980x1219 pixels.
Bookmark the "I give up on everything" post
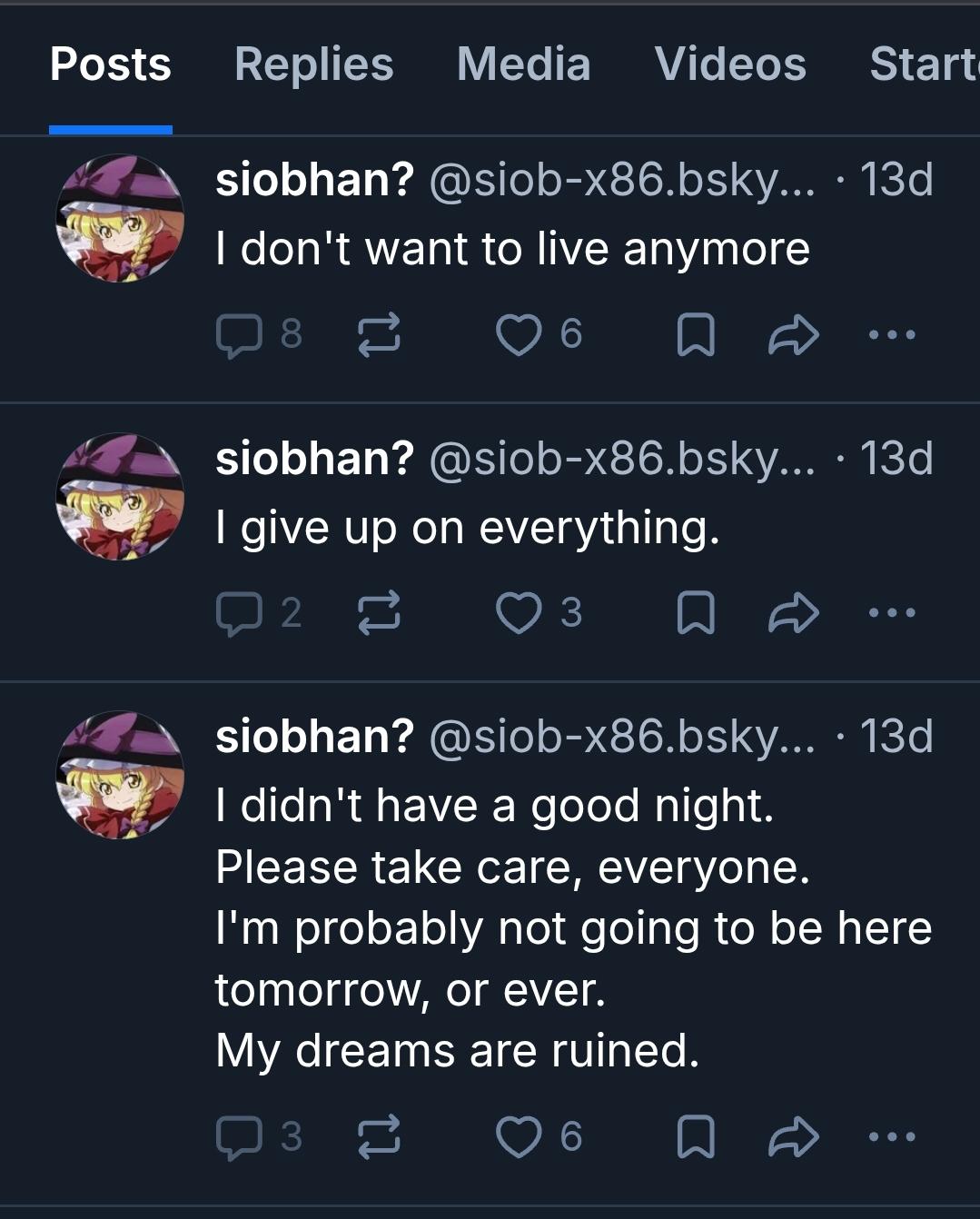(696, 614)
